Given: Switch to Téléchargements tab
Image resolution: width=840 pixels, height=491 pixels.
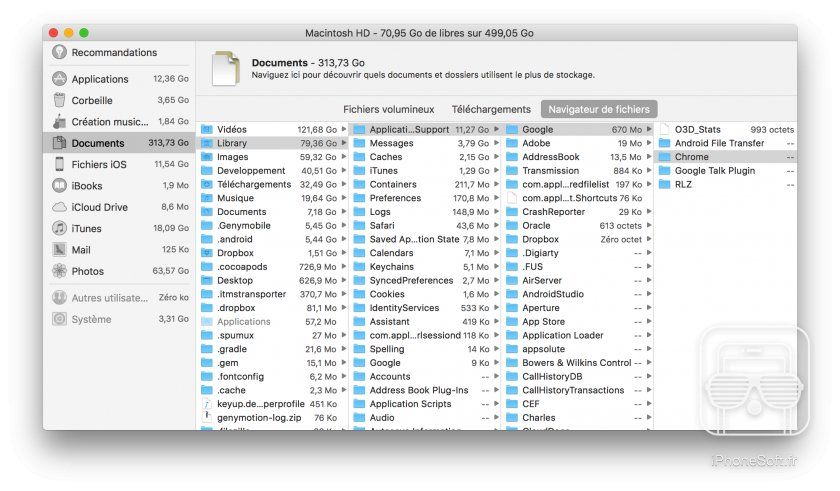Looking at the screenshot, I should tap(491, 109).
